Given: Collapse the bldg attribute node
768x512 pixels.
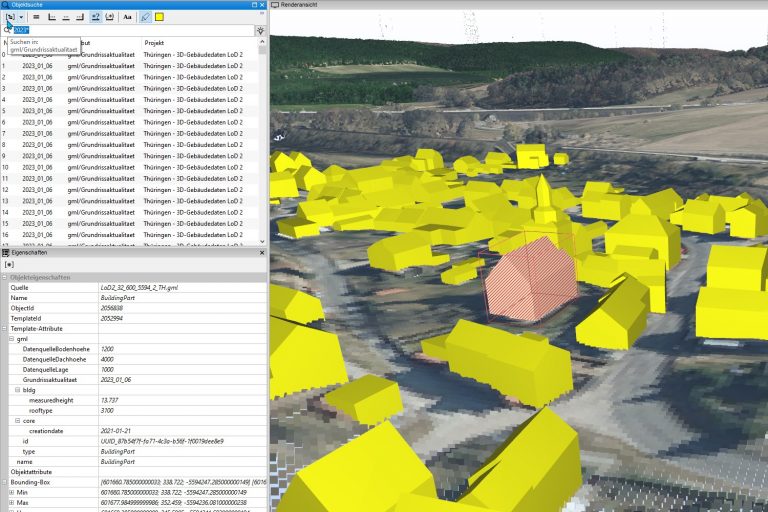Looking at the screenshot, I should pyautogui.click(x=19, y=389).
